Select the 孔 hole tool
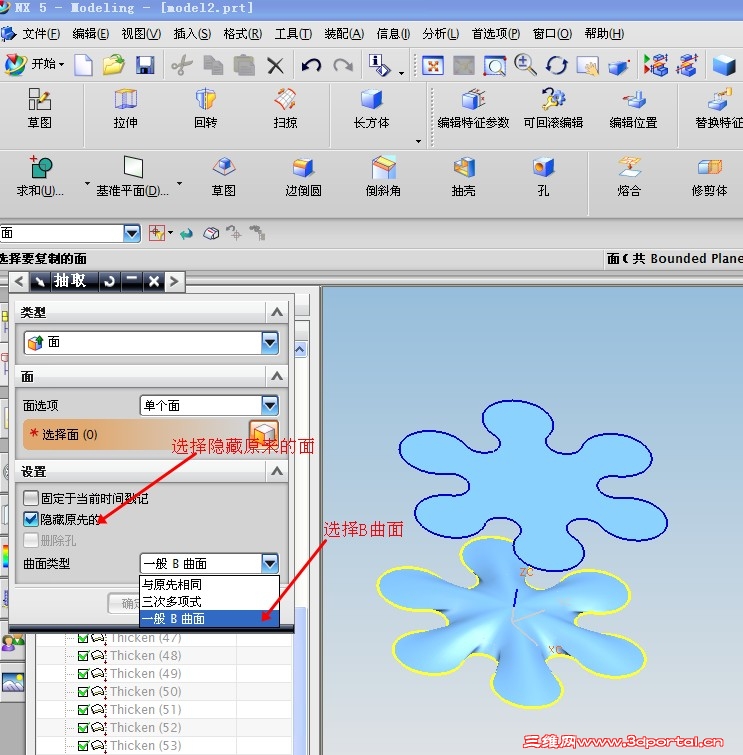Screen dimensions: 743x755 (x=543, y=177)
